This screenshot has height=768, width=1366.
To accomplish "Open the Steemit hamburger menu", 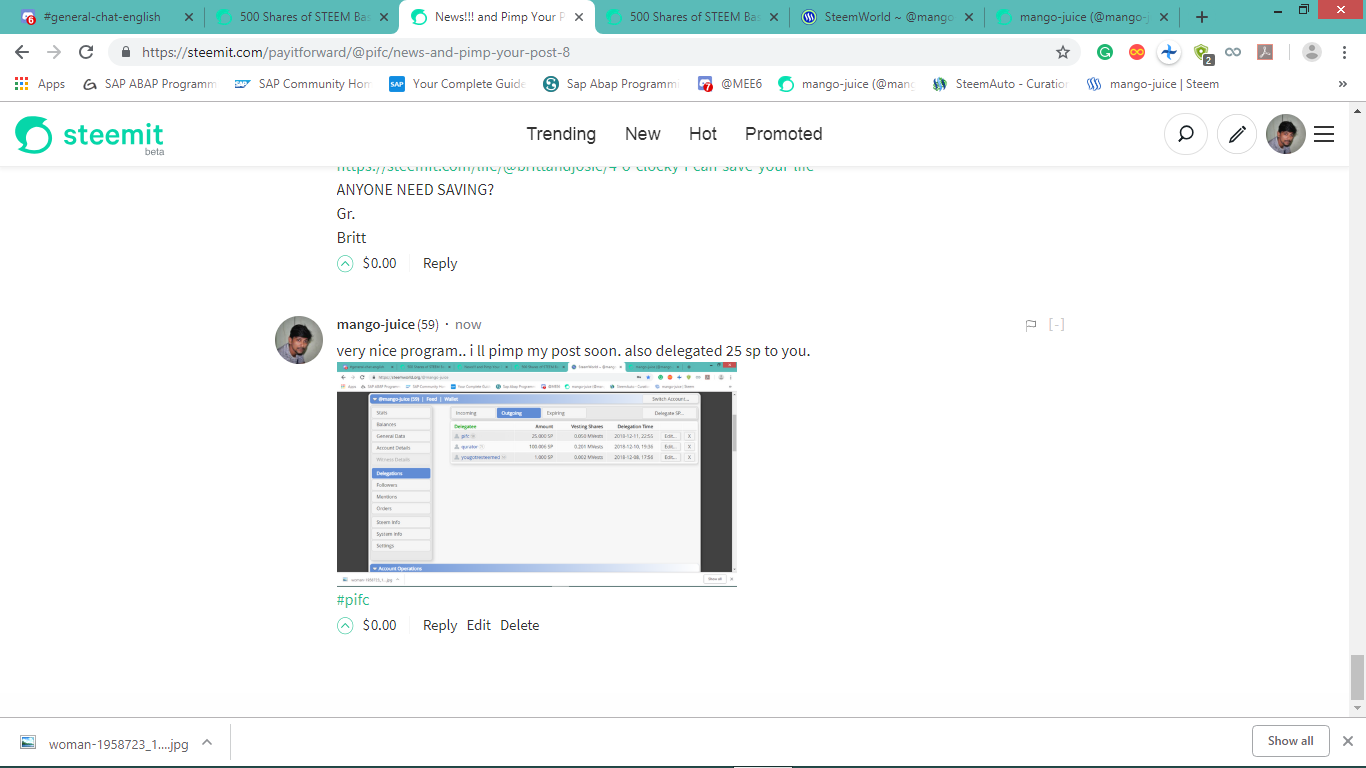I will [1324, 134].
